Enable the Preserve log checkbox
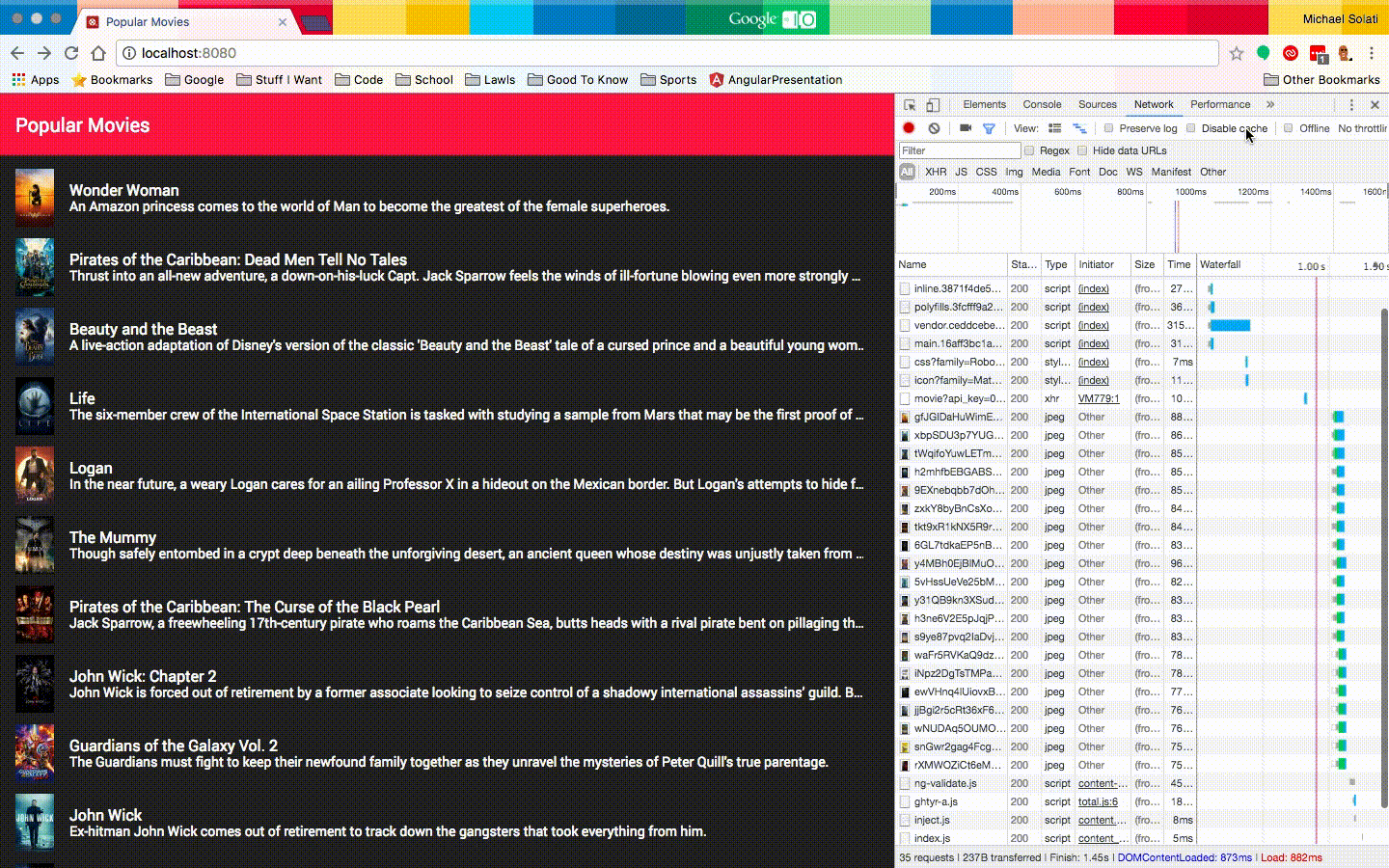The width and height of the screenshot is (1389, 868). coord(1108,128)
